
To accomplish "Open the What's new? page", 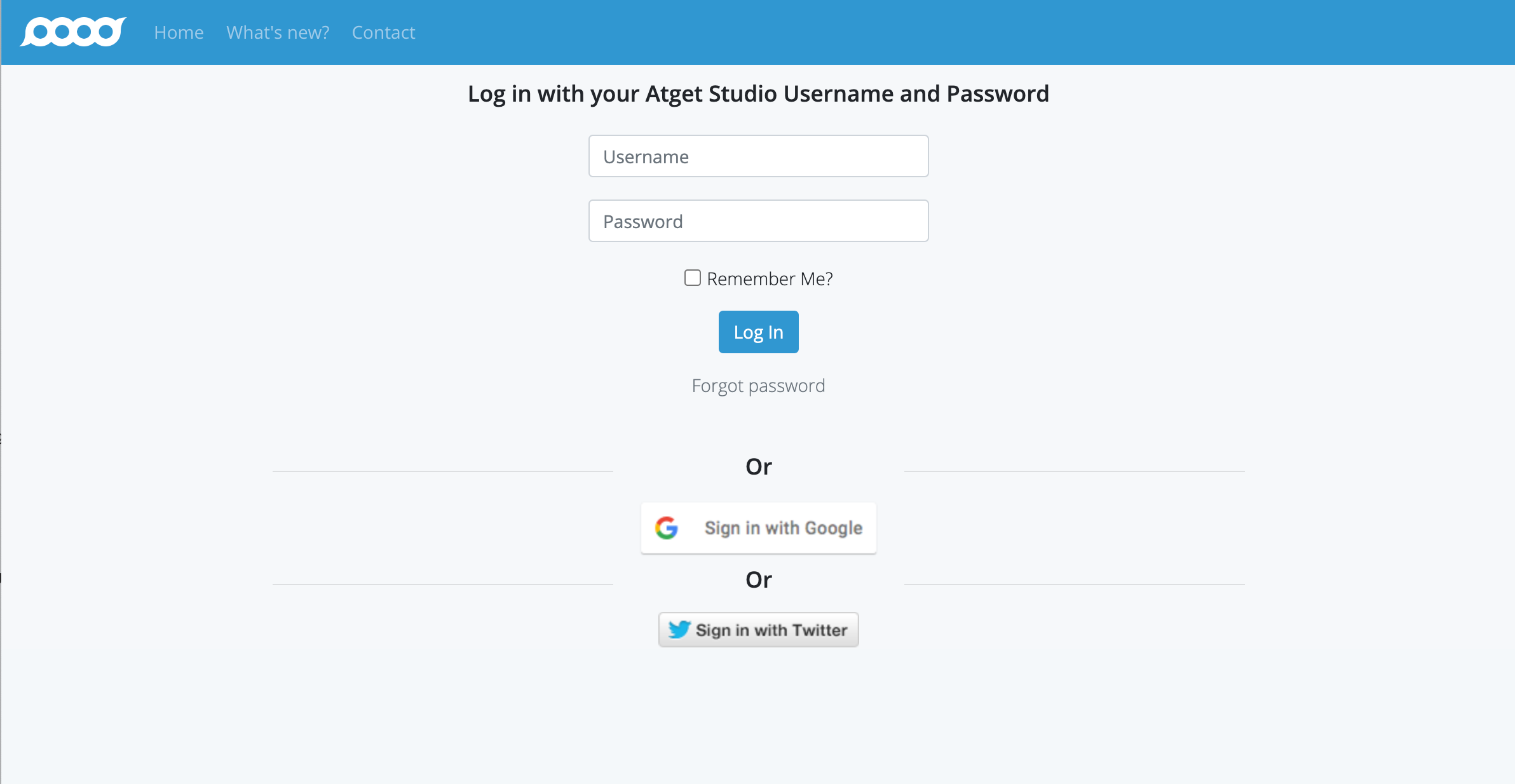I will pyautogui.click(x=278, y=32).
